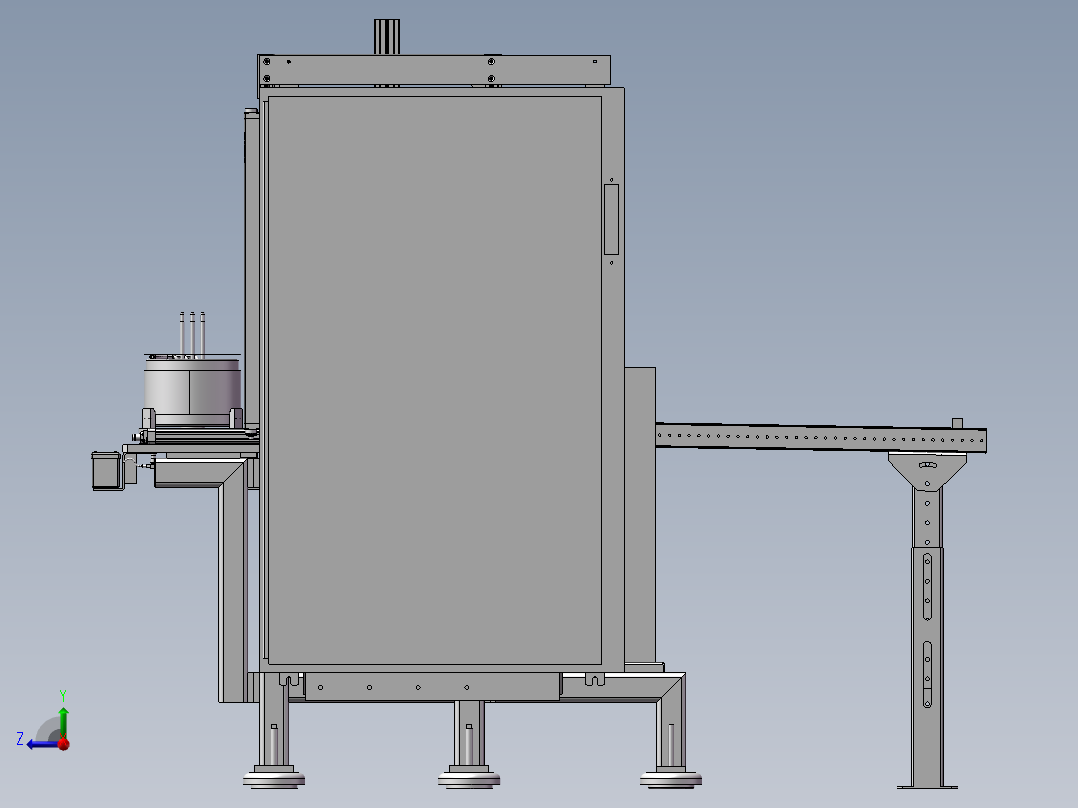
Task: Select the perforated conveyor rail on the right
Action: [821, 438]
